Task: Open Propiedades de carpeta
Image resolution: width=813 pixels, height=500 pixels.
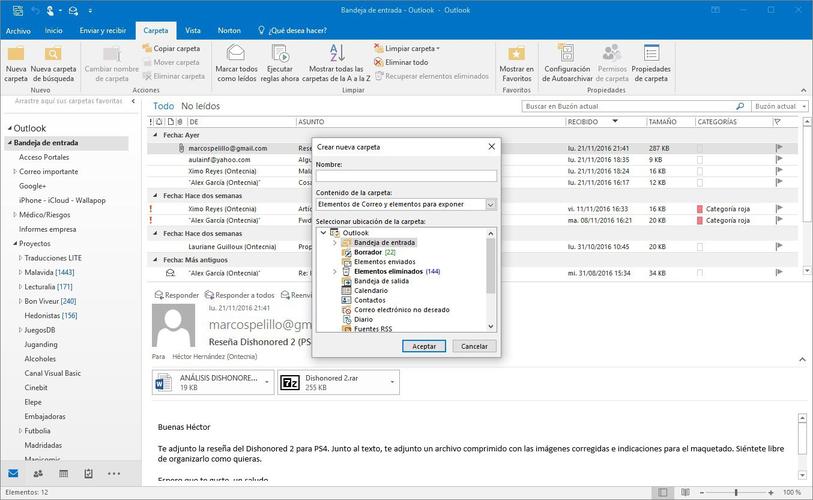Action: click(x=651, y=63)
